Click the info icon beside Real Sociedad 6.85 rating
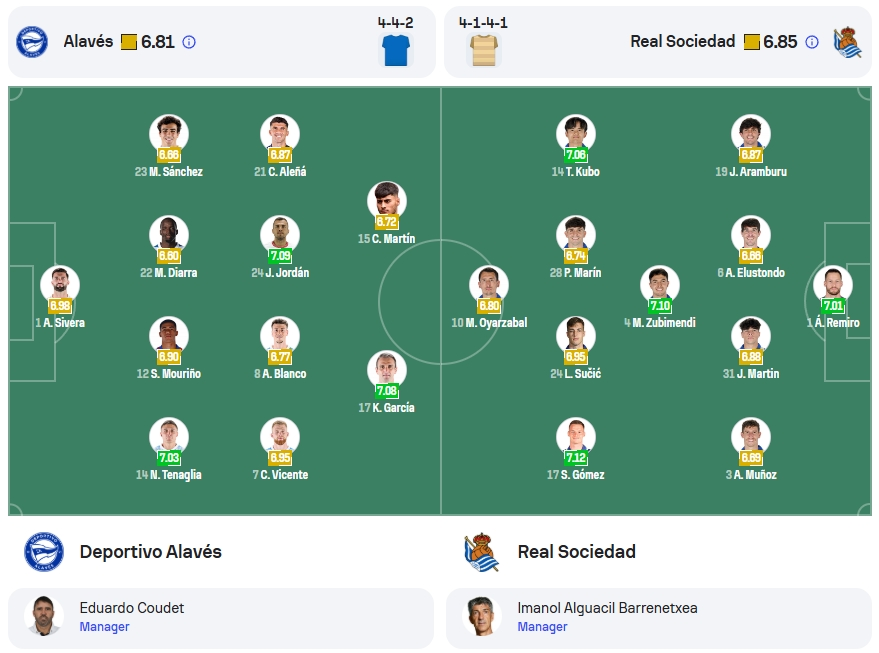Image resolution: width=879 pixels, height=653 pixels. [812, 42]
